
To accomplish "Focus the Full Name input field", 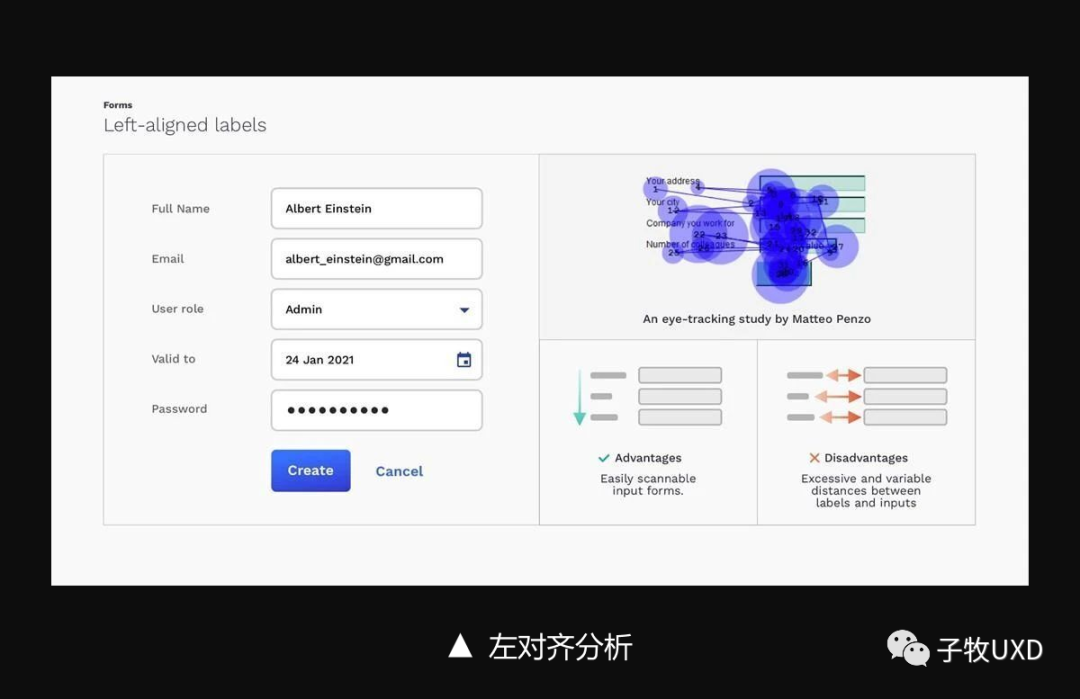I will pos(377,209).
